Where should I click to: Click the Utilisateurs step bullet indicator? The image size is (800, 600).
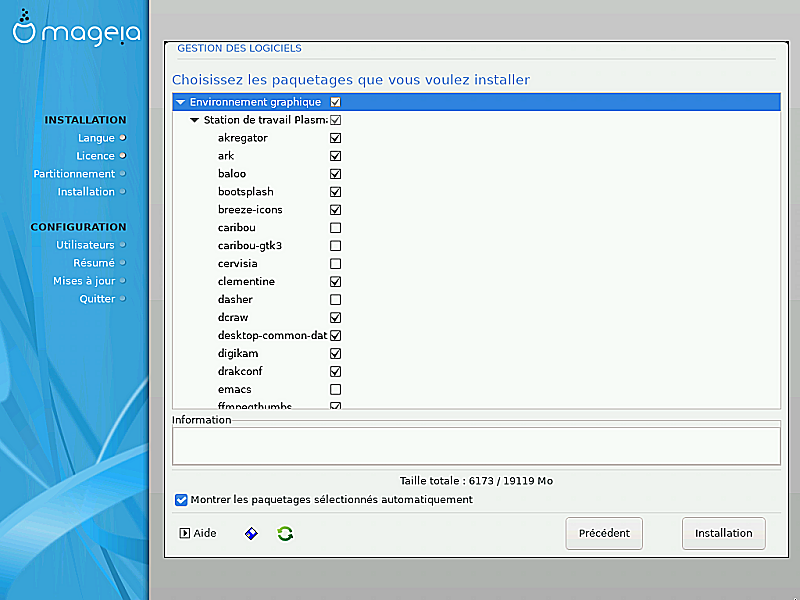[x=123, y=244]
